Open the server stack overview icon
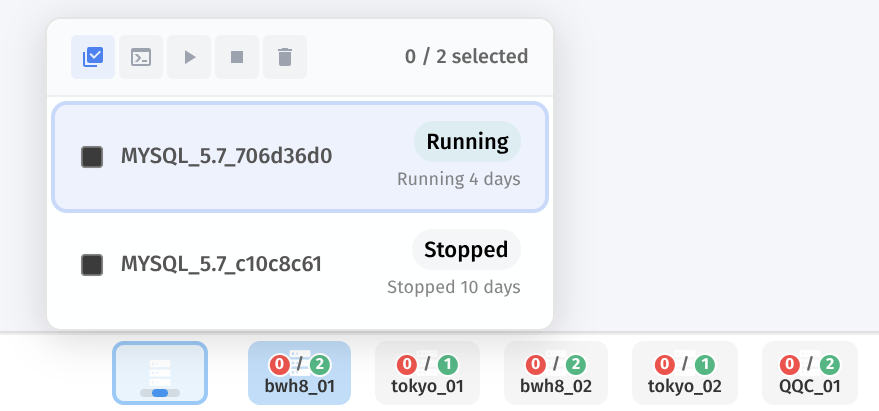The height and width of the screenshot is (411, 879). [x=160, y=373]
